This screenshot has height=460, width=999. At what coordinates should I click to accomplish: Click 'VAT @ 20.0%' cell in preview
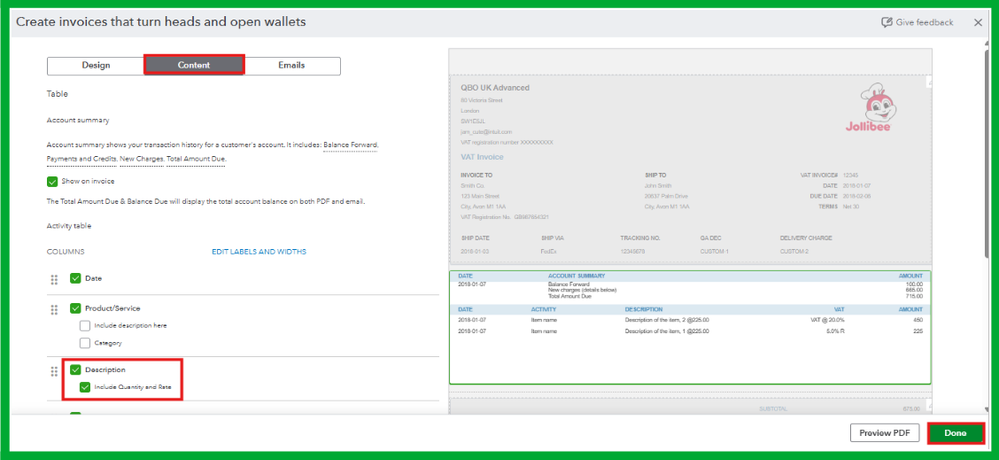[x=829, y=320]
